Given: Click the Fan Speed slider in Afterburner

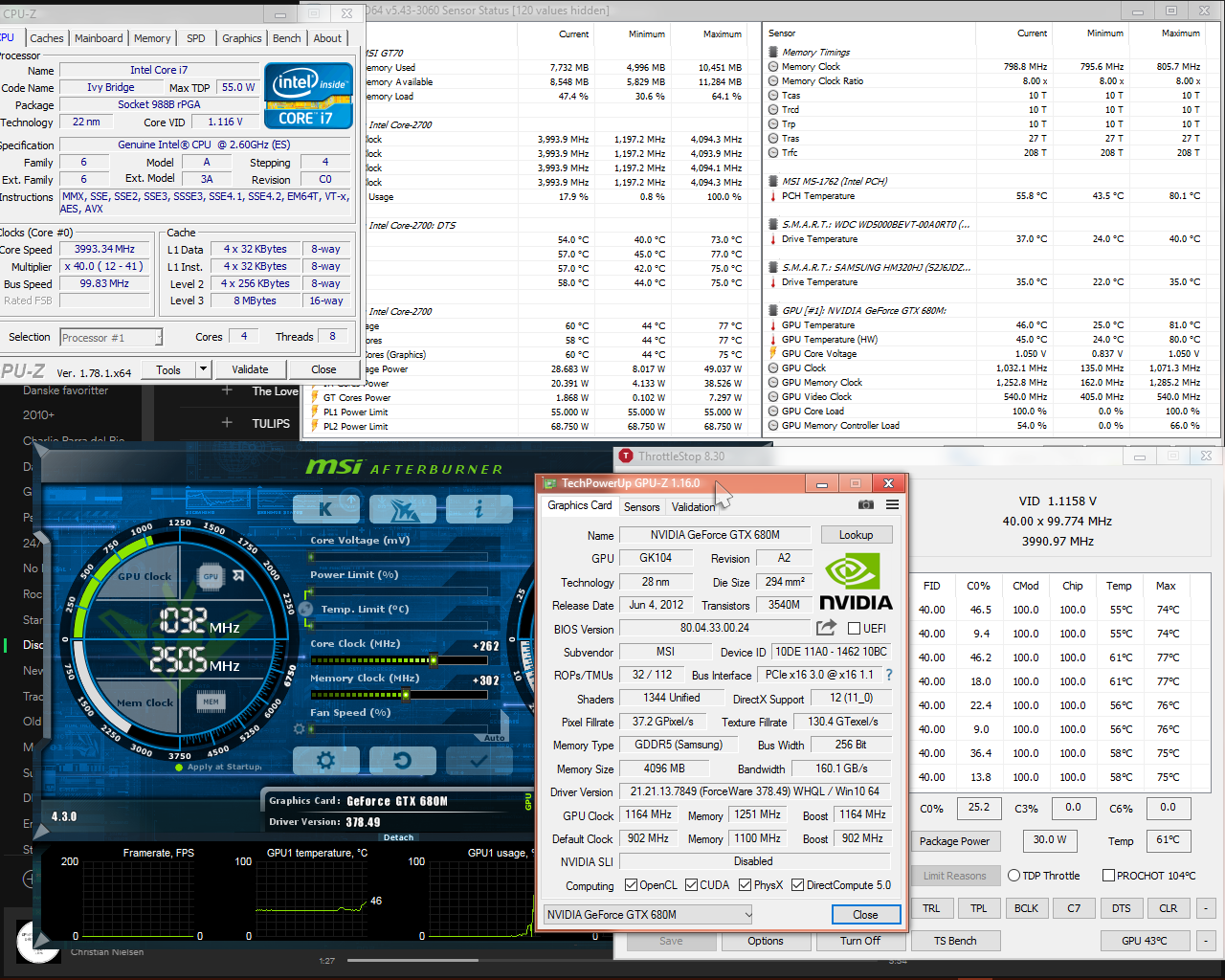Looking at the screenshot, I should [x=398, y=728].
